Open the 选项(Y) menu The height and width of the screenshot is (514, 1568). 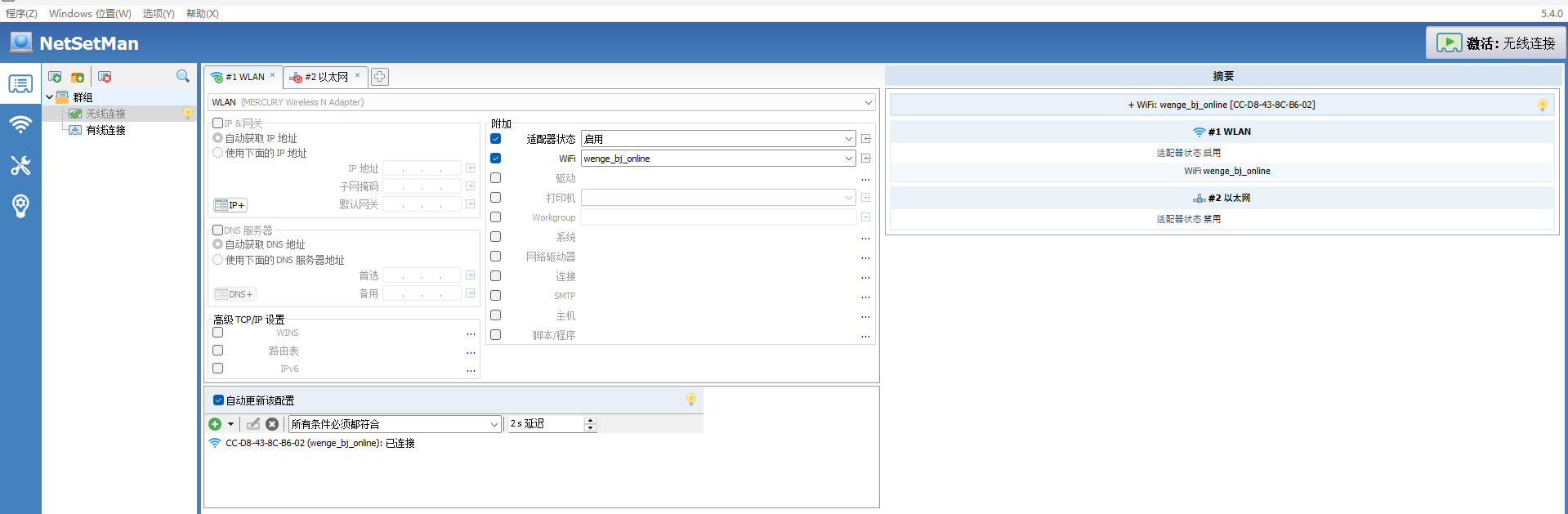(x=159, y=14)
